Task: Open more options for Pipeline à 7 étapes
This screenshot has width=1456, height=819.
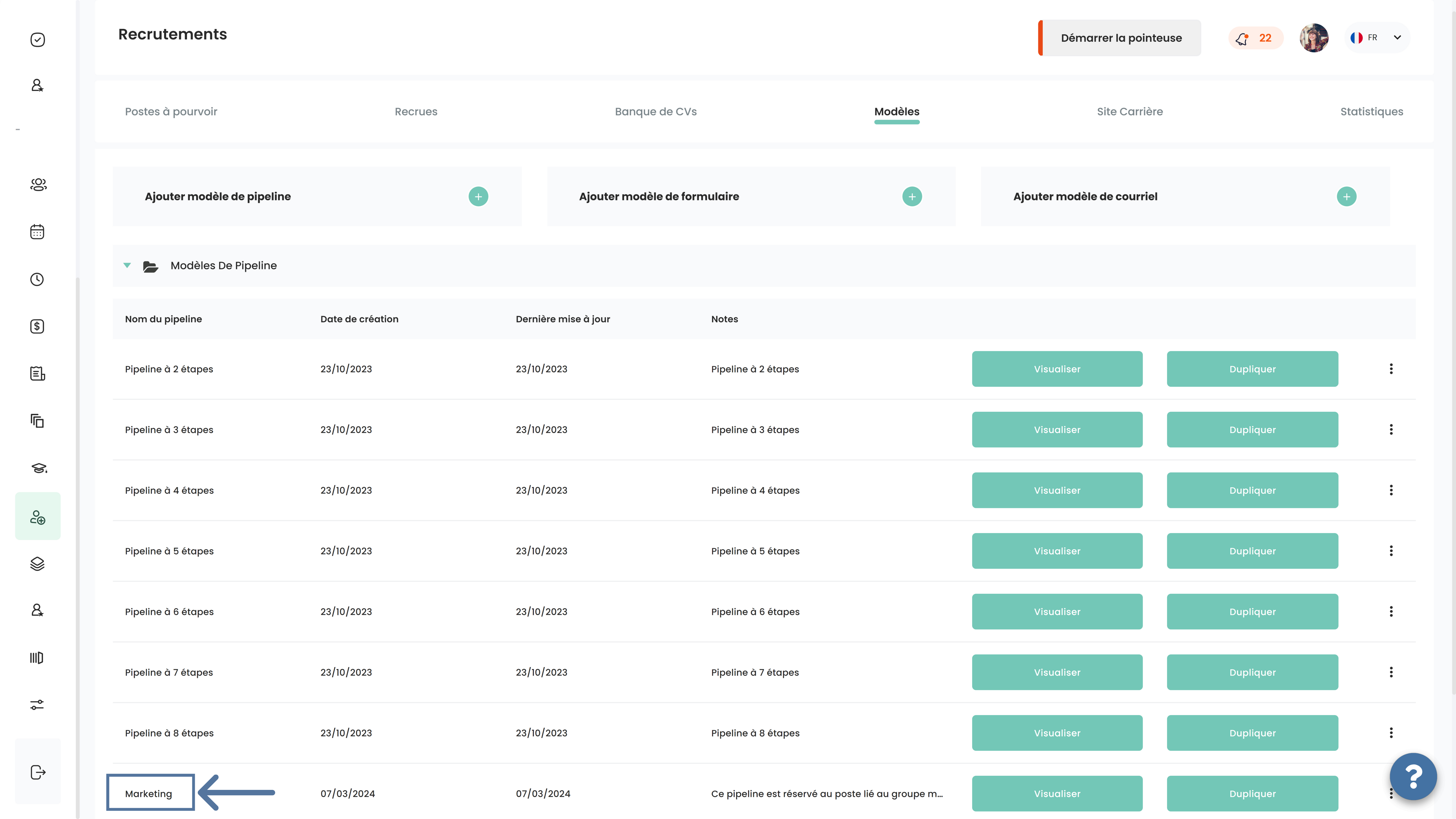Action: pos(1391,672)
